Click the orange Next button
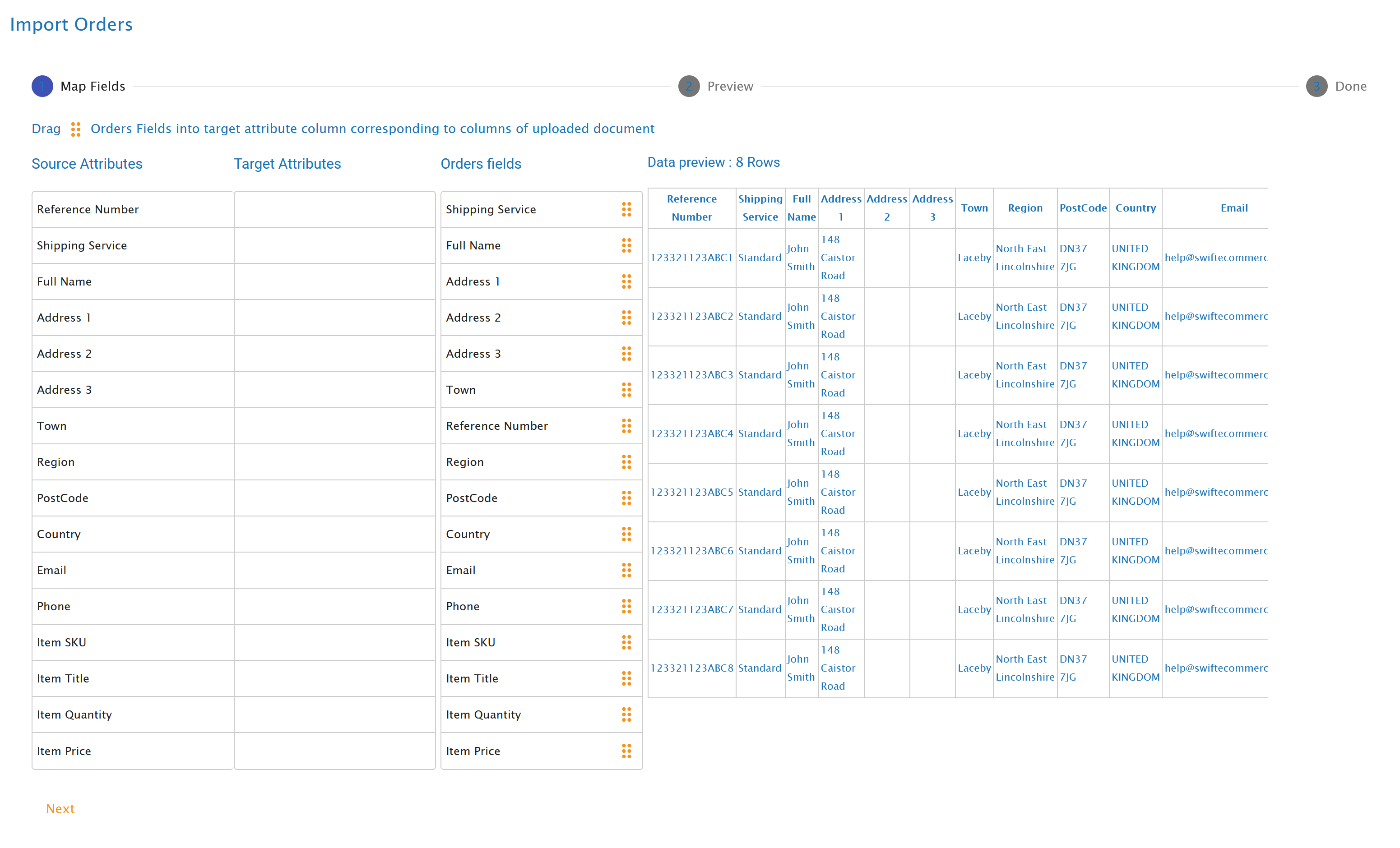Viewport: 1400px width, 848px height. pyautogui.click(x=60, y=809)
